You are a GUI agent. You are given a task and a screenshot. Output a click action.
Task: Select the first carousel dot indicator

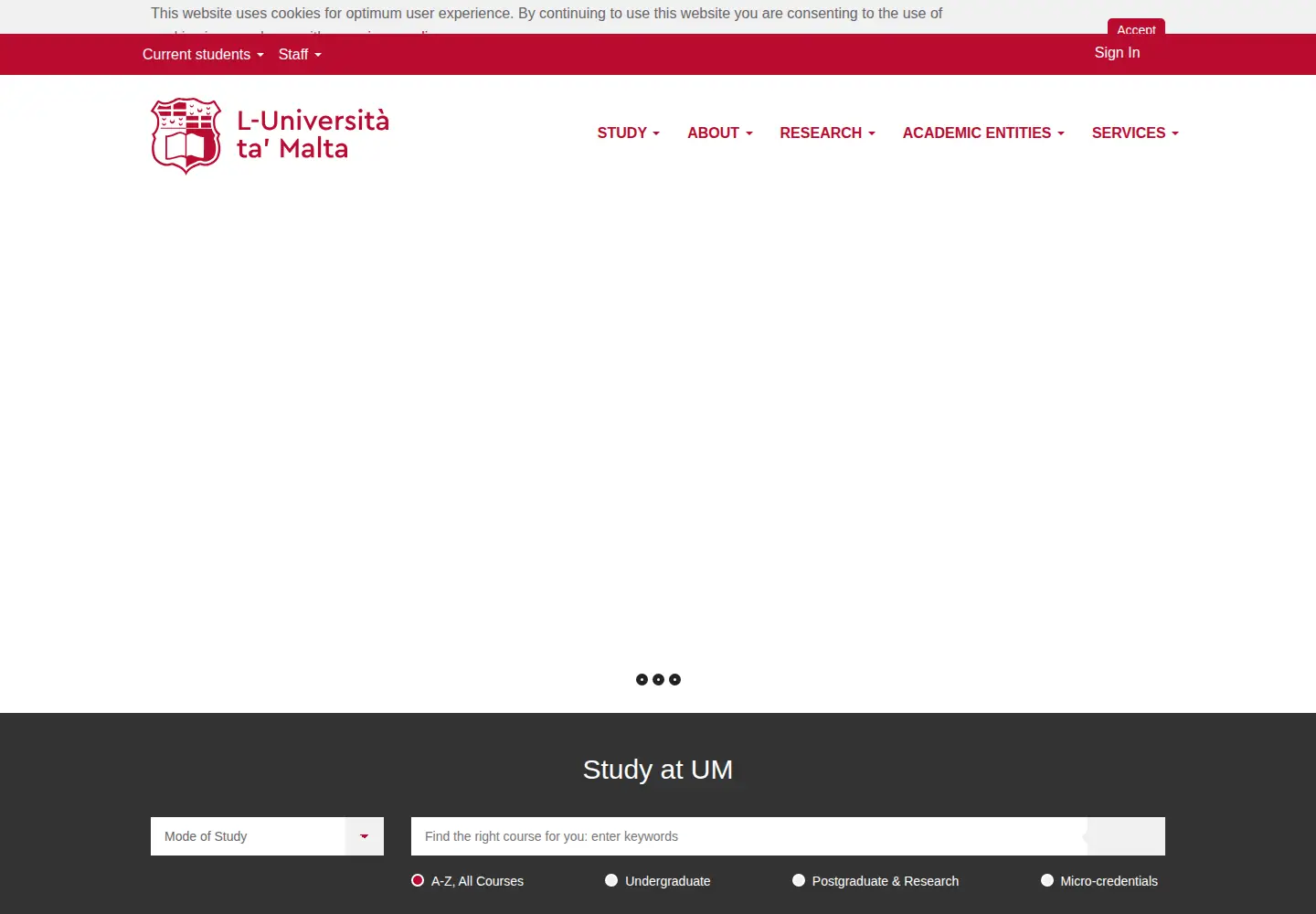coord(642,679)
